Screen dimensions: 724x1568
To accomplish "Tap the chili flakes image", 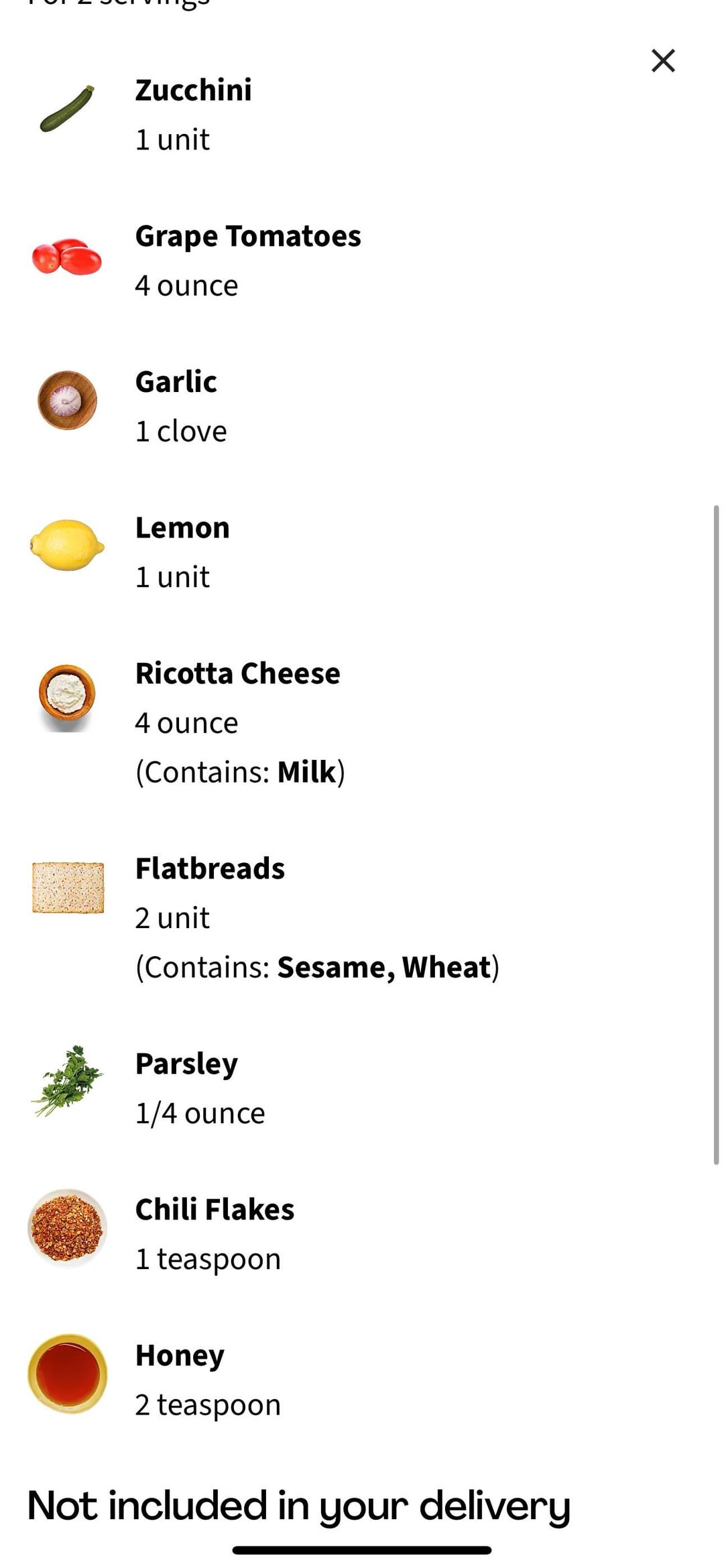I will (67, 1228).
